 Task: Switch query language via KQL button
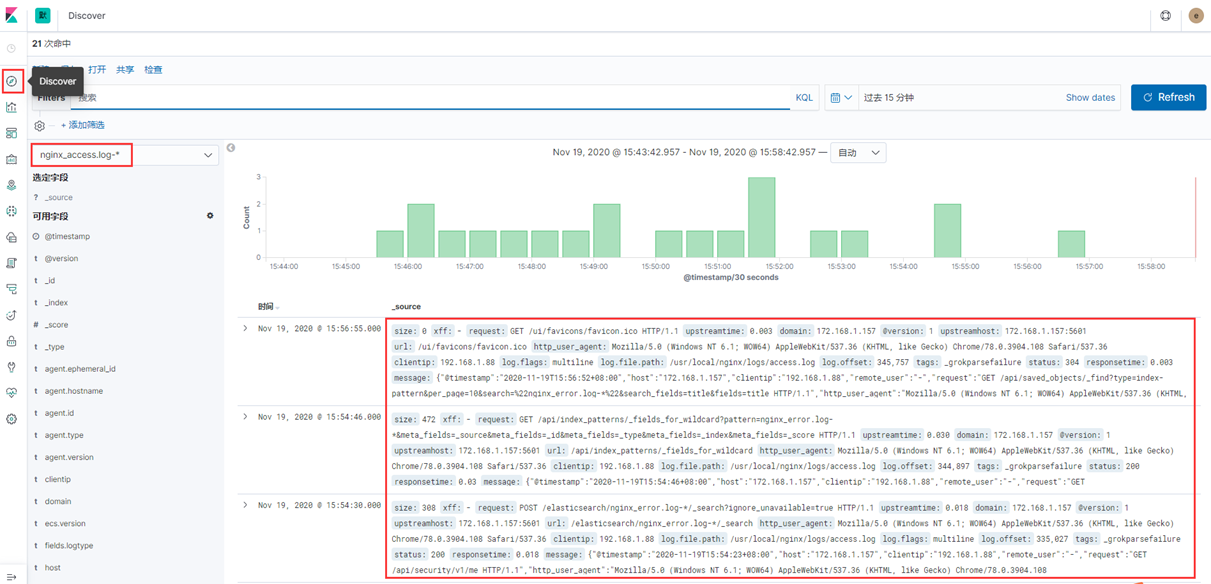(x=804, y=97)
